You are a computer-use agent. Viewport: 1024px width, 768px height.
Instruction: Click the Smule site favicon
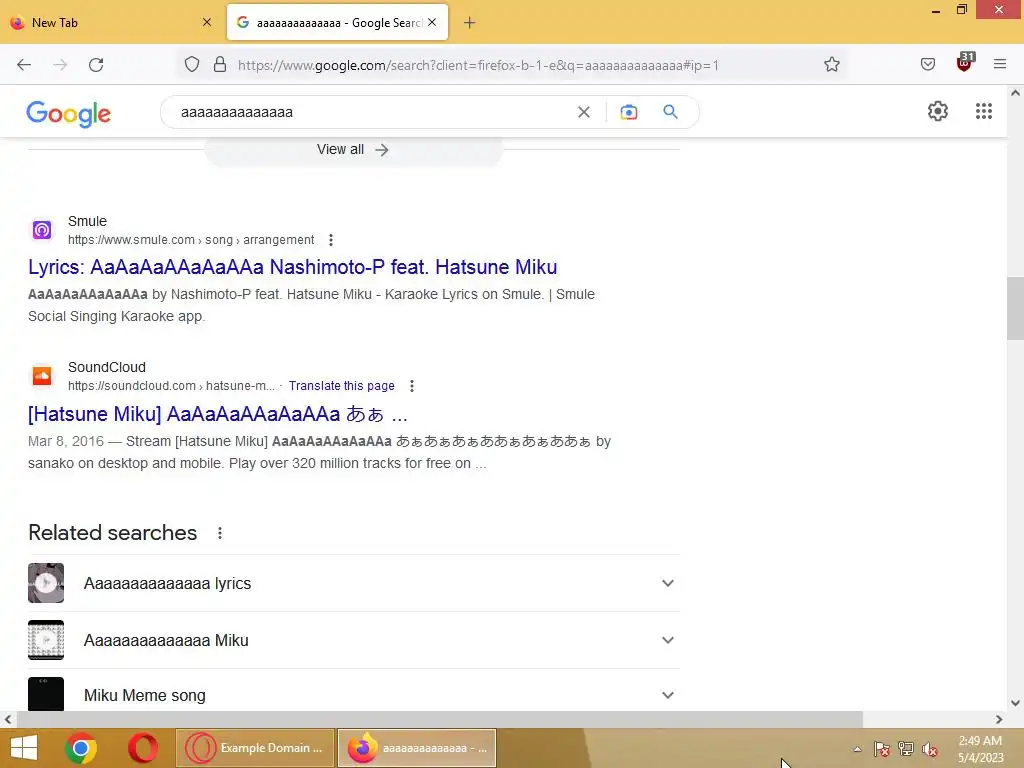(42, 230)
